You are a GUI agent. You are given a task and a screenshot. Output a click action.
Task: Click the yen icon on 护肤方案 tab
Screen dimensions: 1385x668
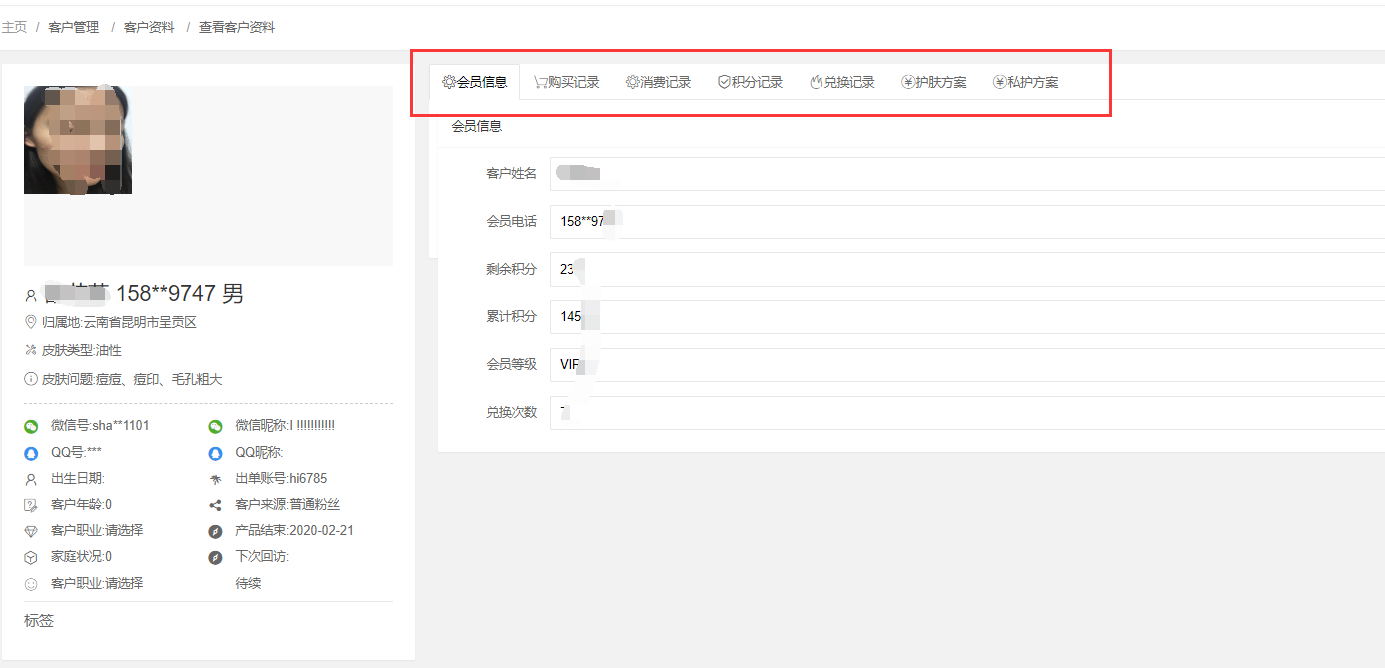click(908, 82)
